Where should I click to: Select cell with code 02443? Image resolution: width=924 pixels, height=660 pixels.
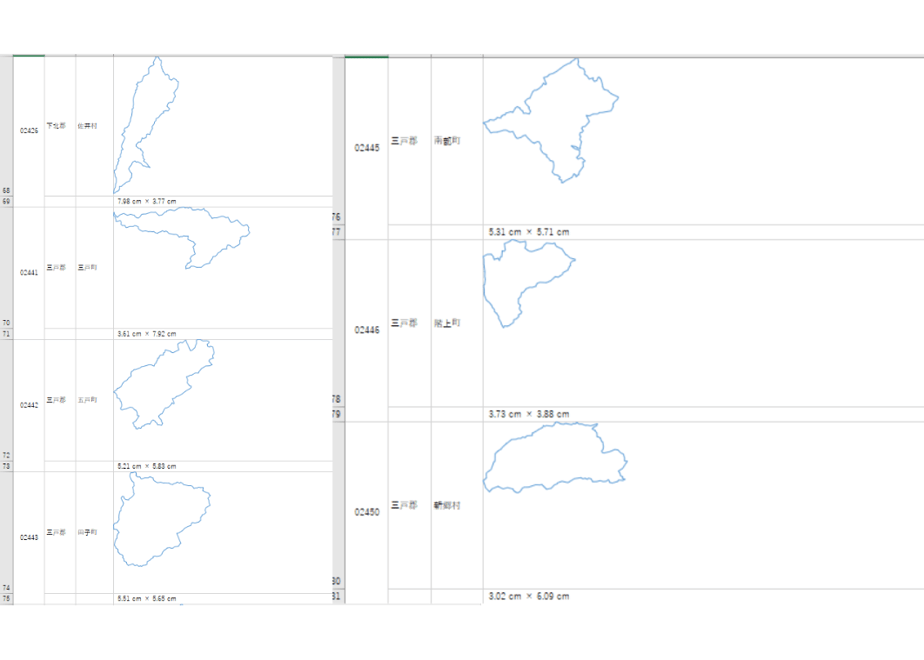click(x=29, y=537)
